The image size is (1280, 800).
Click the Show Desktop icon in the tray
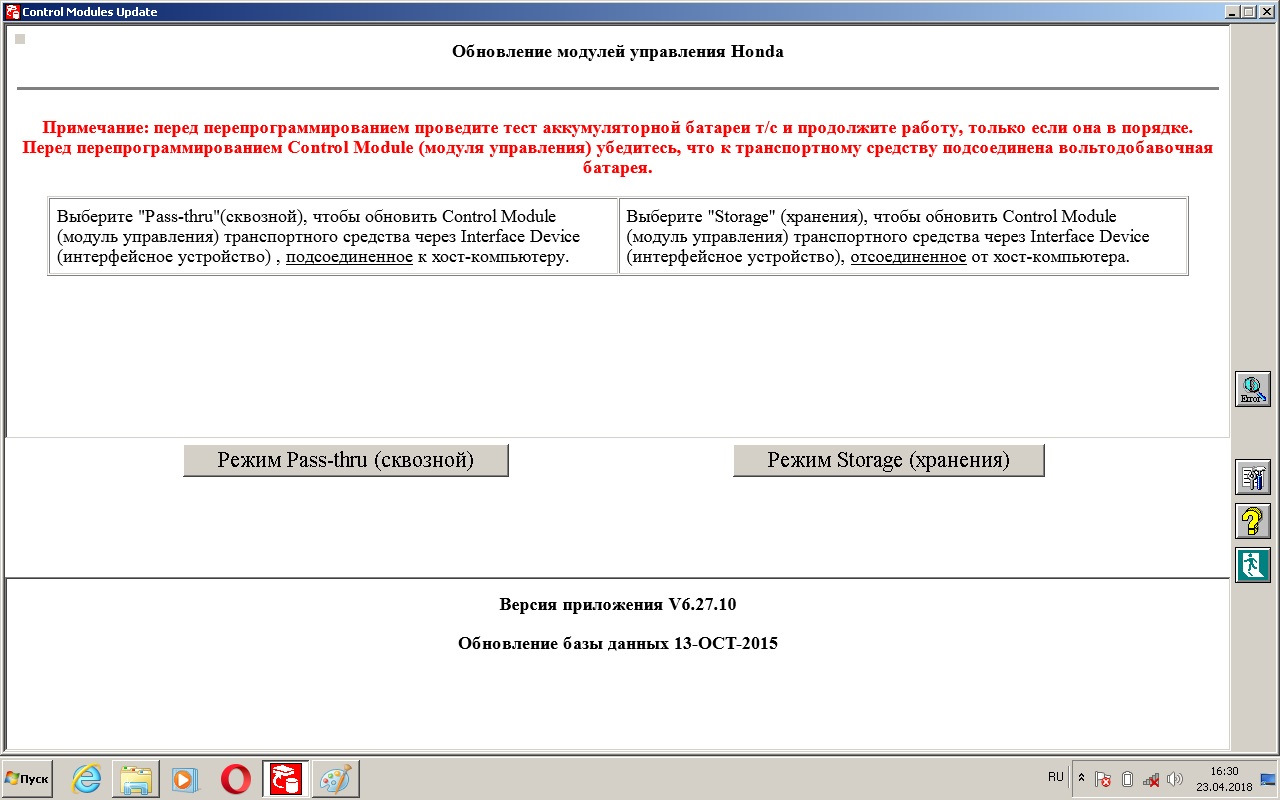1267,779
